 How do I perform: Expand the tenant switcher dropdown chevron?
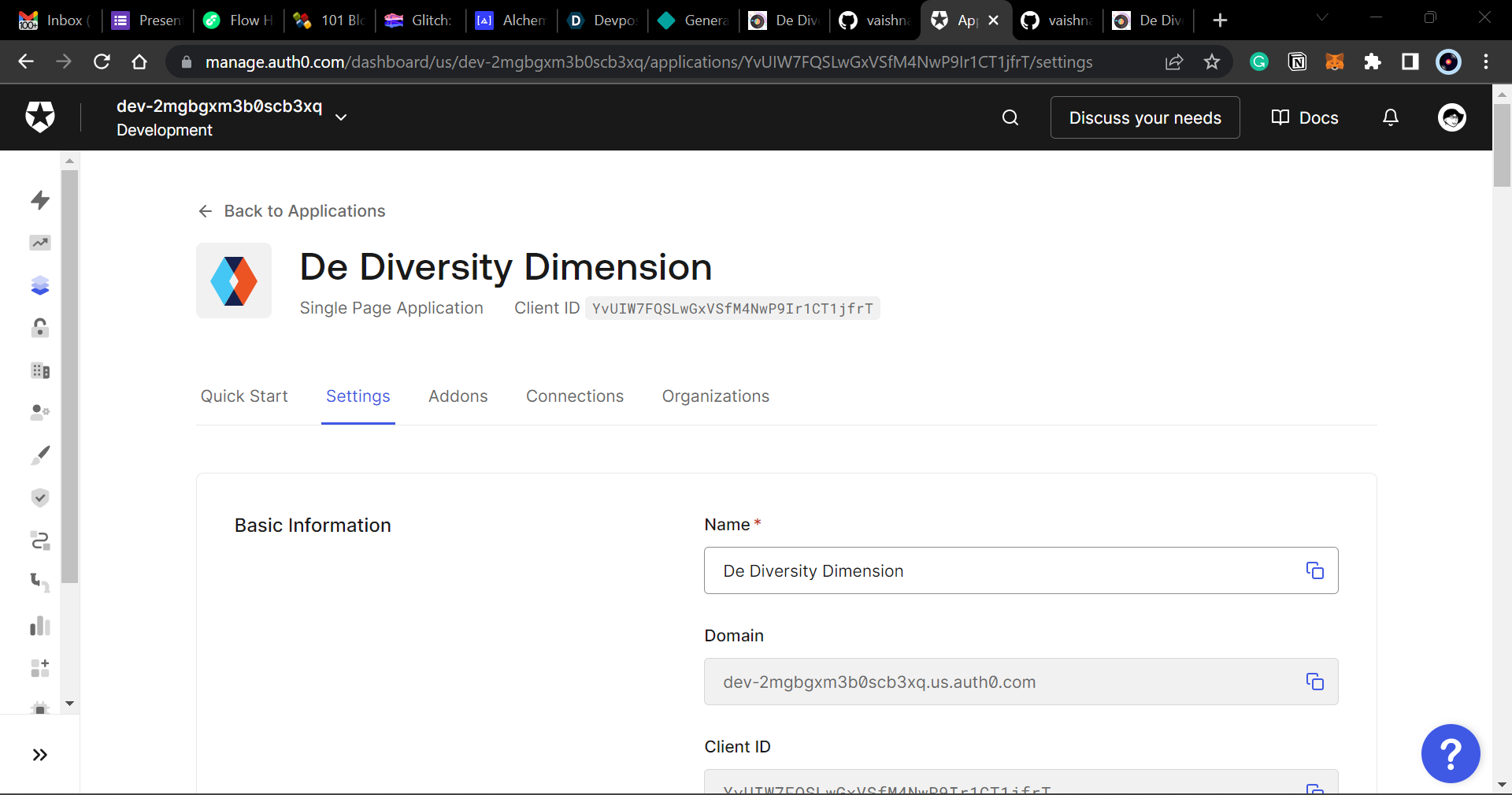341,117
